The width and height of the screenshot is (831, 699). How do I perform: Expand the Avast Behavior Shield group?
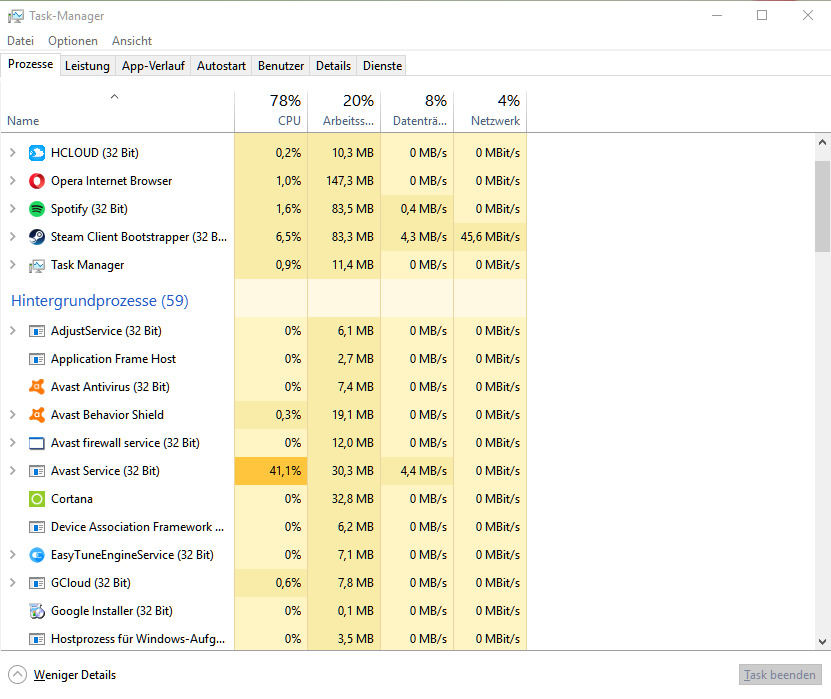pyautogui.click(x=13, y=415)
